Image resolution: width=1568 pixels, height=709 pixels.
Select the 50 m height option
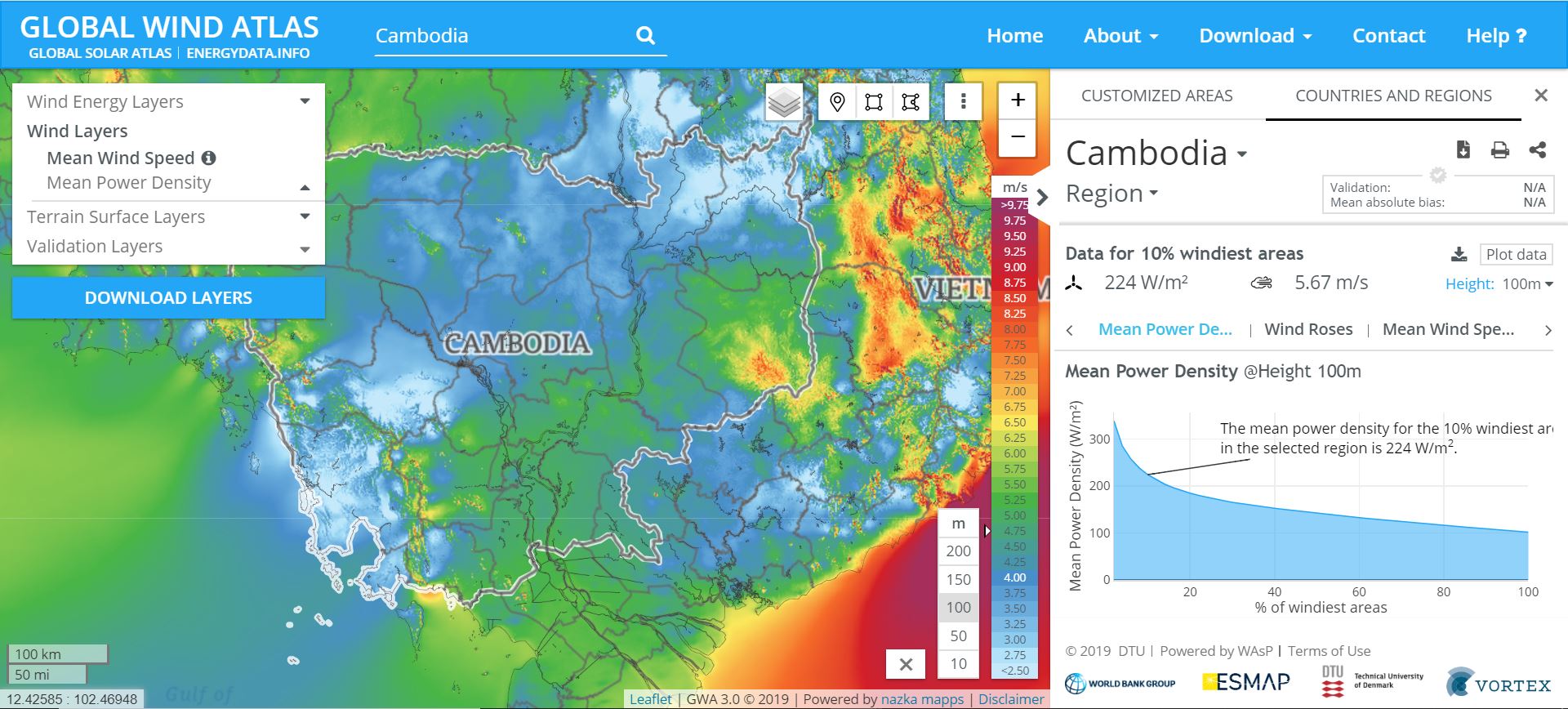[x=958, y=636]
